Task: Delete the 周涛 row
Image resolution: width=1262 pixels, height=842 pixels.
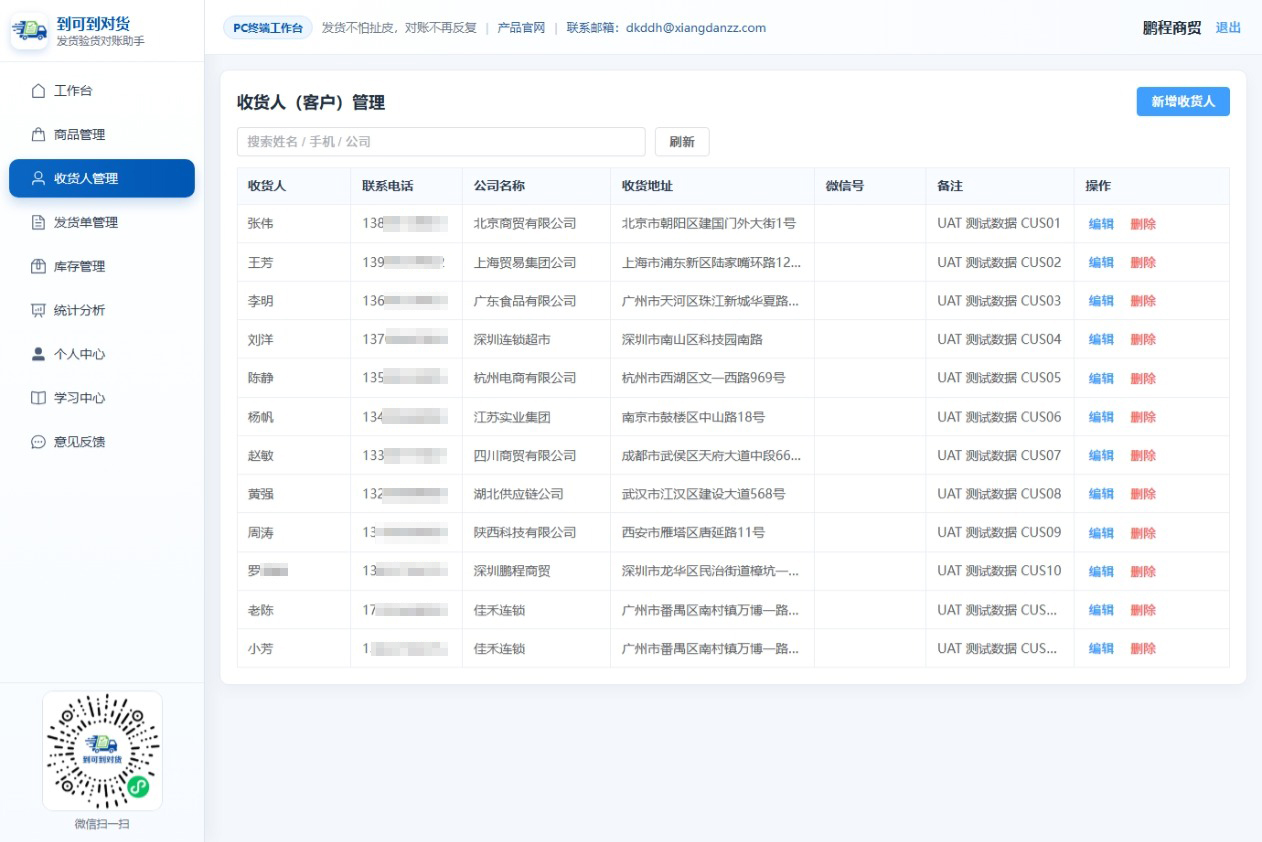Action: pyautogui.click(x=1143, y=533)
